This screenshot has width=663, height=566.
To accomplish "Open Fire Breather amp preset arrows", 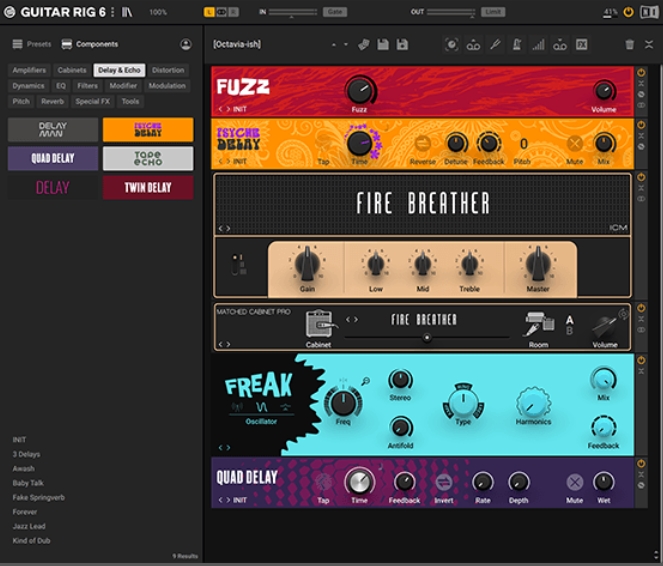I will tap(225, 229).
